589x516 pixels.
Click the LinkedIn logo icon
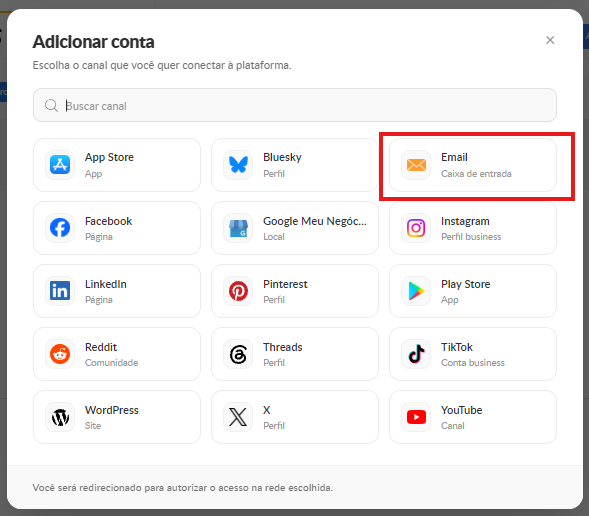pyautogui.click(x=60, y=291)
